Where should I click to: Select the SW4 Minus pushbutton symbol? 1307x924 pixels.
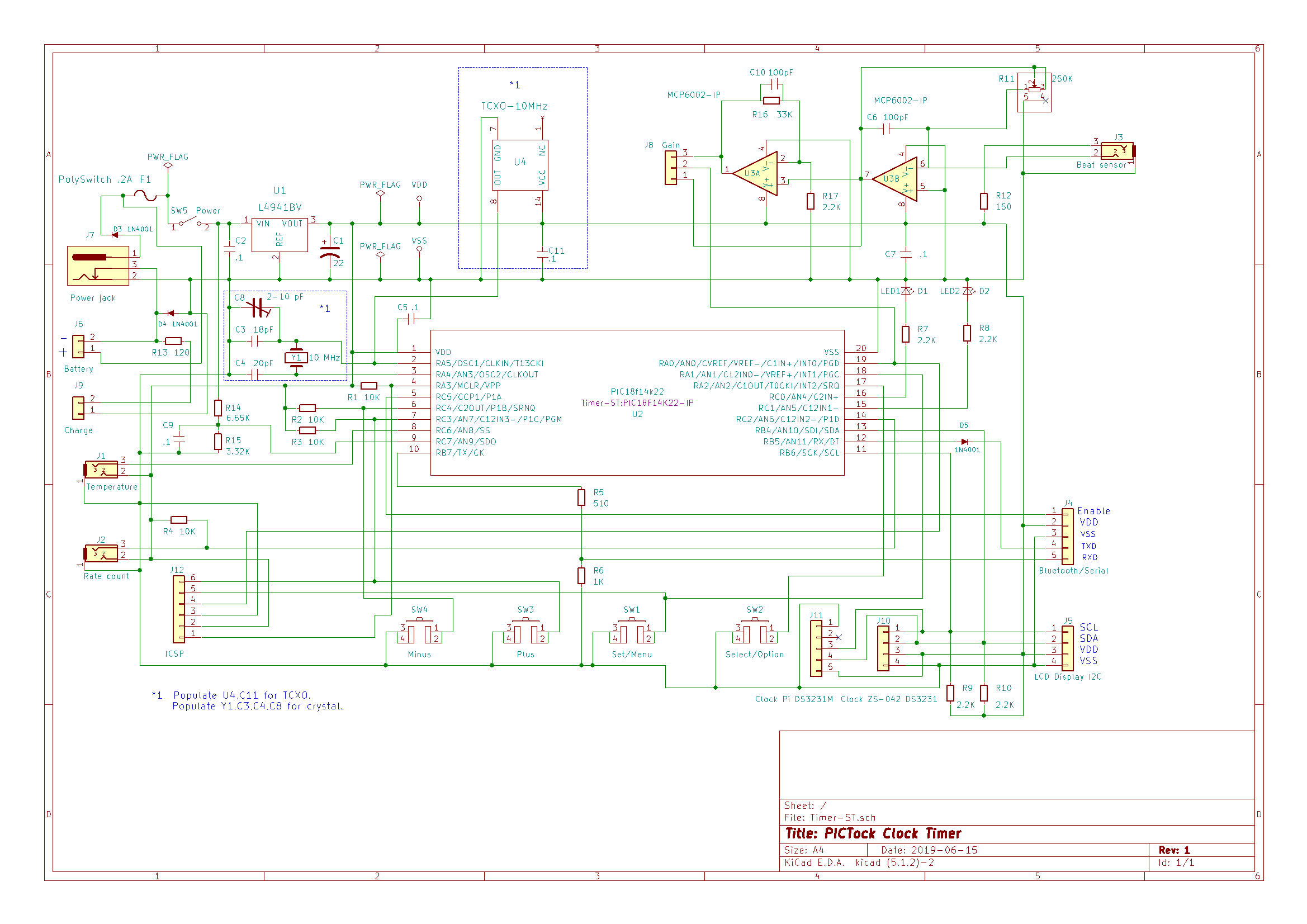coord(419,631)
